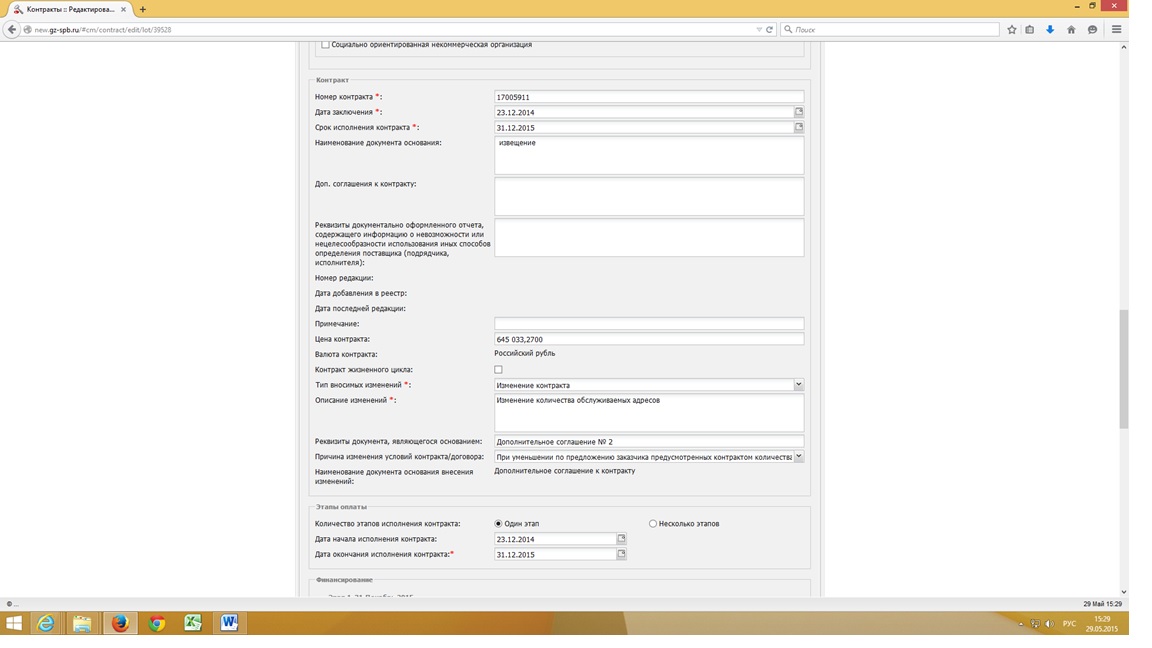Viewport: 1152px width, 648px height.
Task: Go back with the browser back arrow
Action: [11, 29]
